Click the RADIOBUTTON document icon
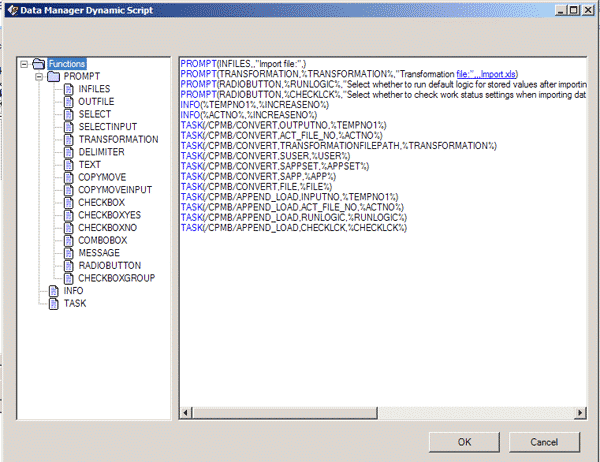600x462 pixels. coord(69,266)
